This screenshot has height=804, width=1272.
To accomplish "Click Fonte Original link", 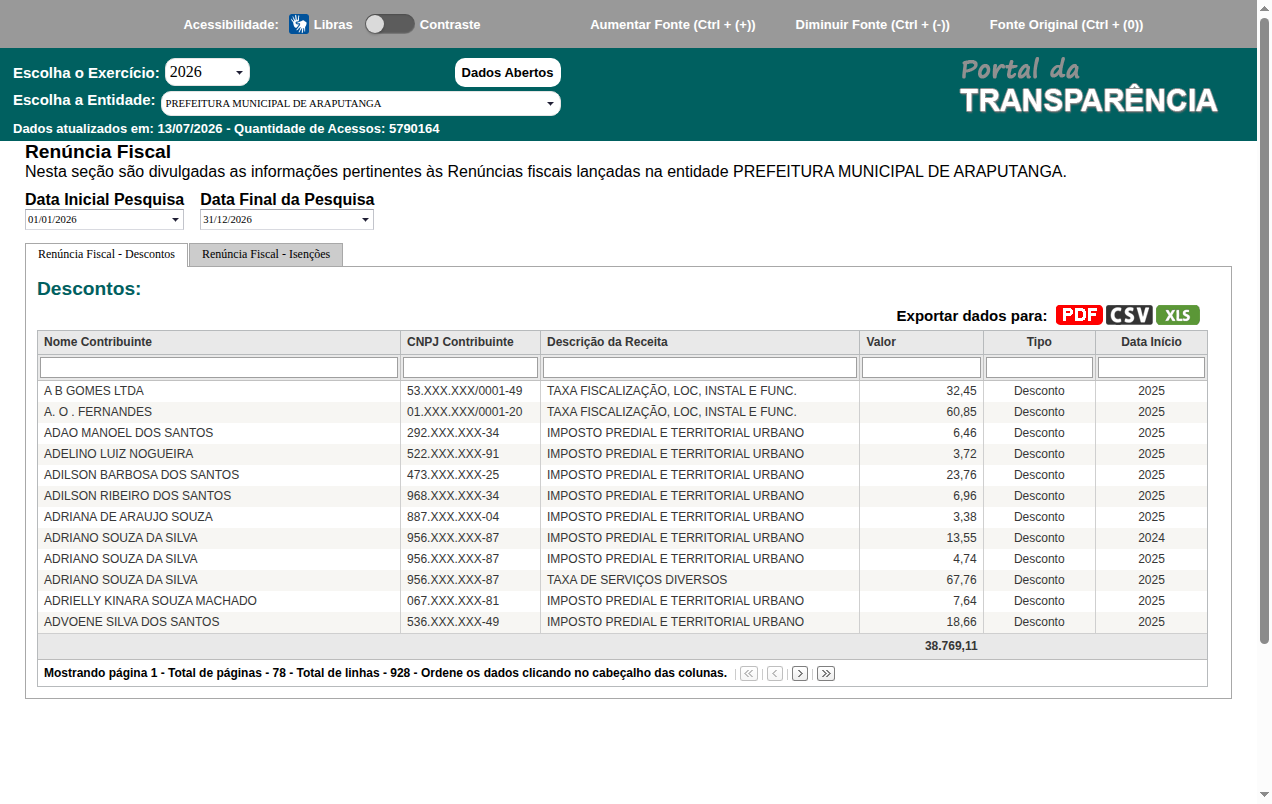I will (1066, 24).
